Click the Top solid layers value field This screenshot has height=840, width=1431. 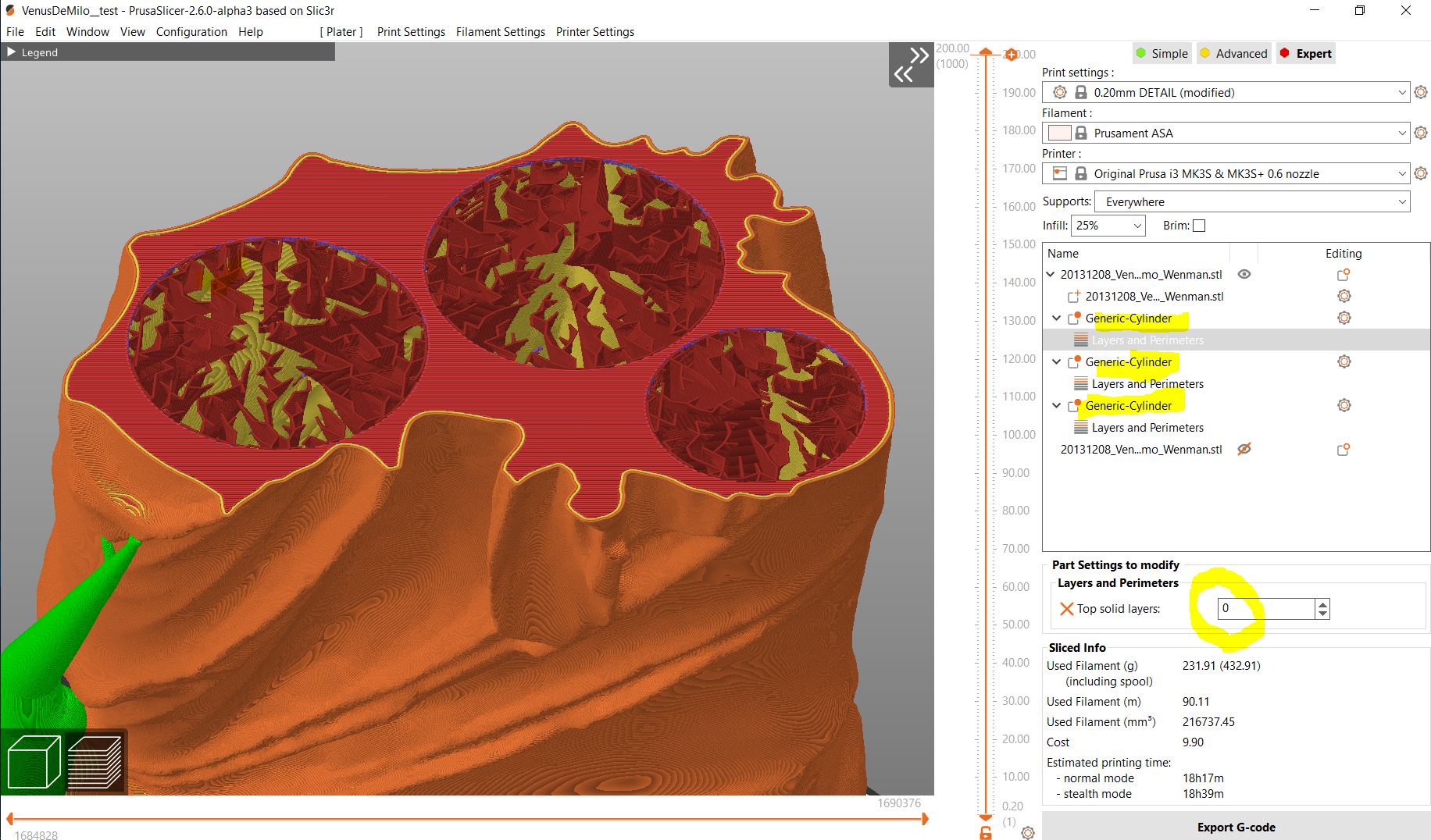point(1266,609)
